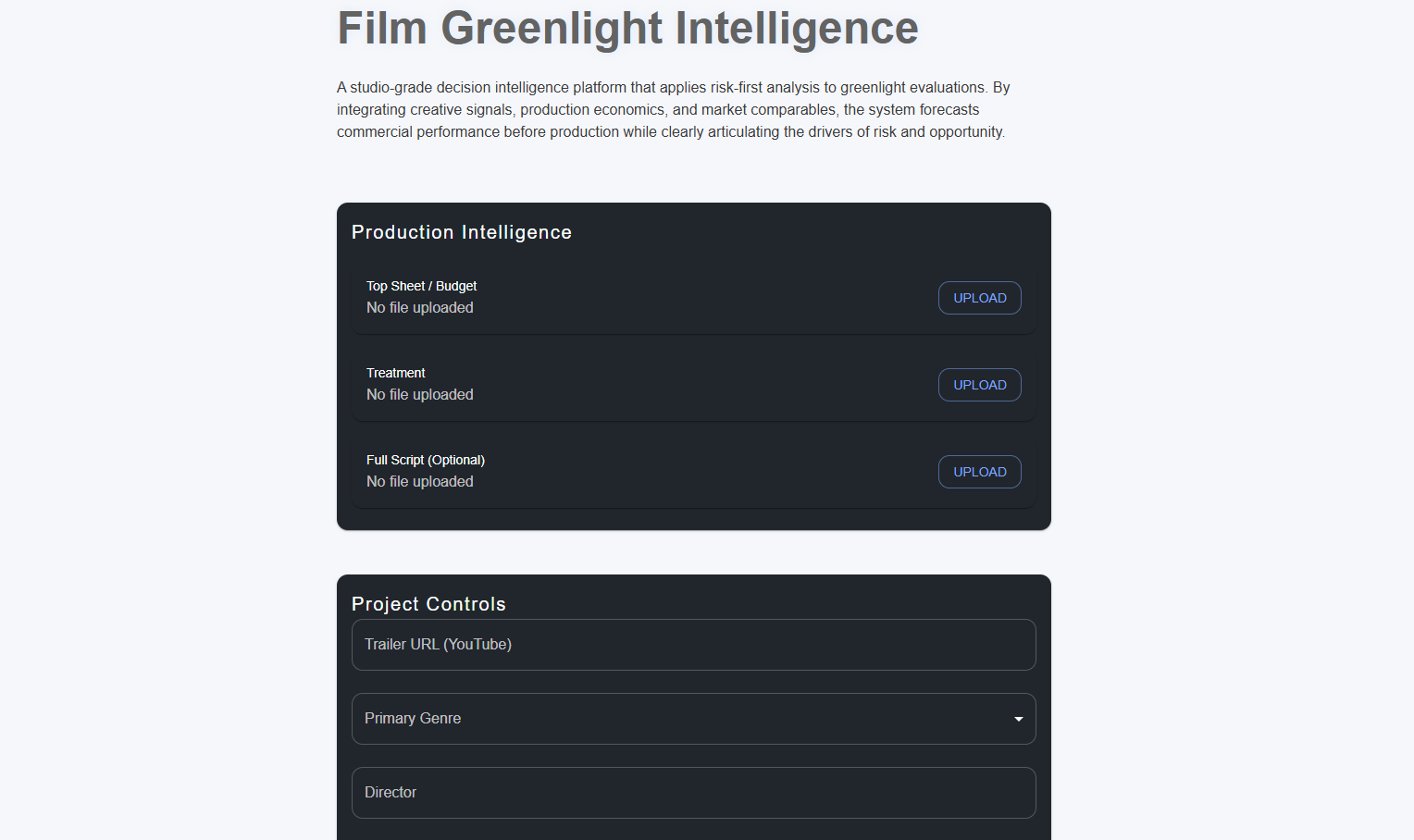Click "No file uploaded" under Treatment
The image size is (1414, 840).
420,395
